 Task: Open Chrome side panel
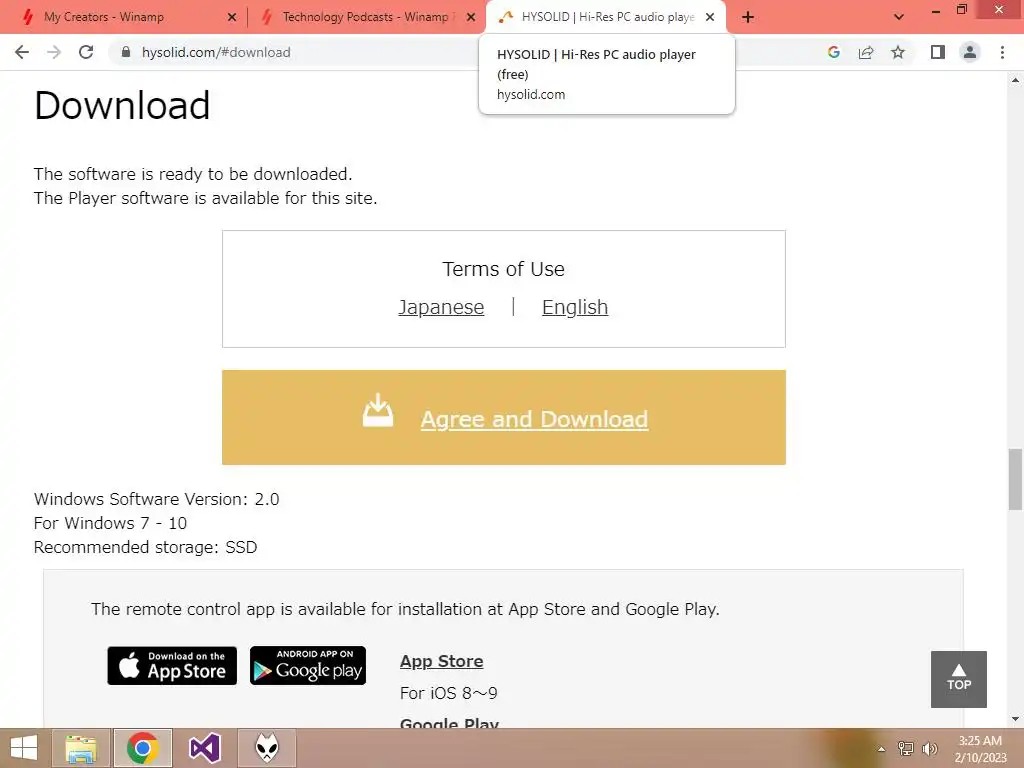click(x=938, y=52)
